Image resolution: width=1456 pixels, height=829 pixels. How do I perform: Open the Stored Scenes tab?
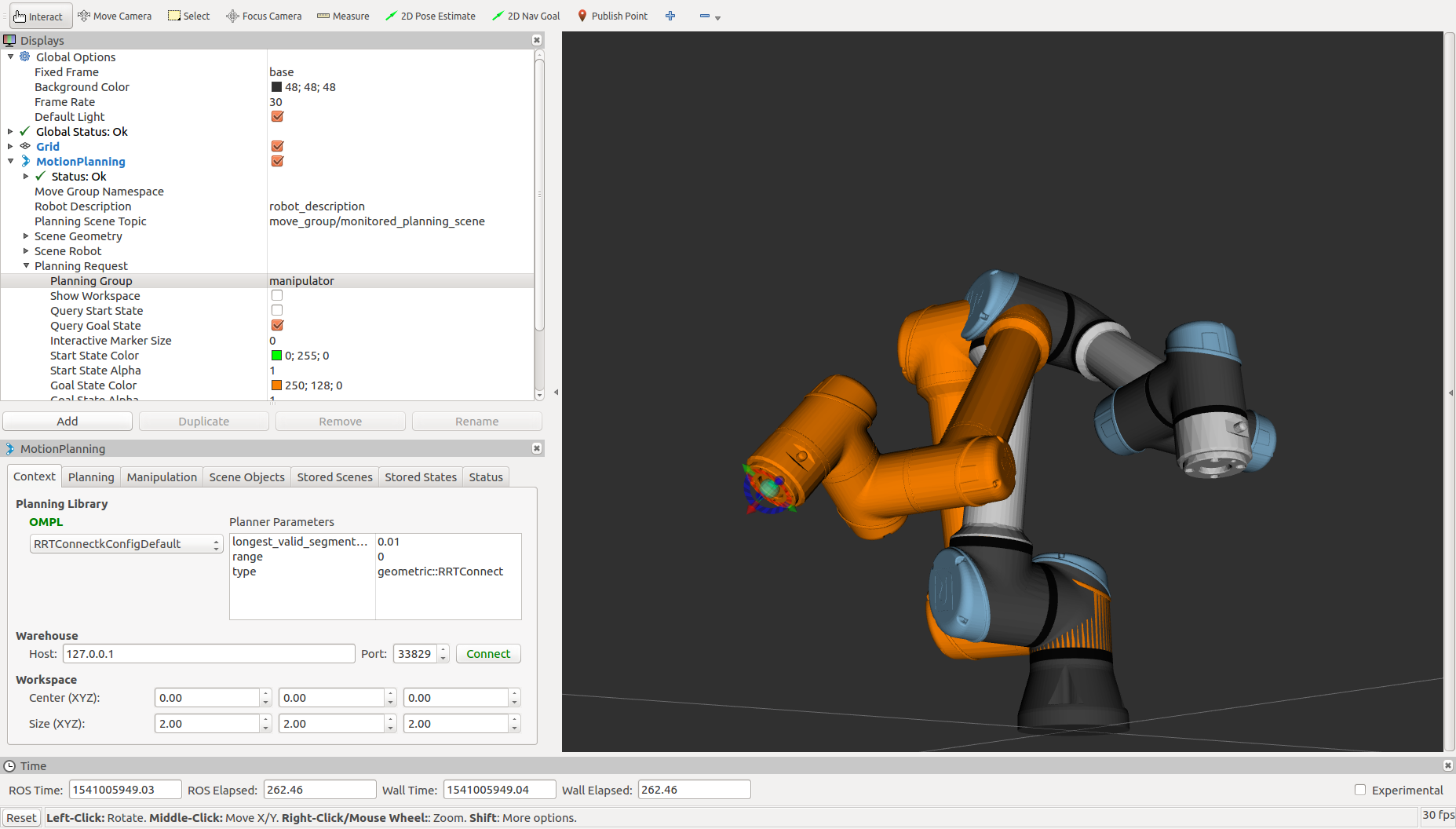(x=334, y=477)
